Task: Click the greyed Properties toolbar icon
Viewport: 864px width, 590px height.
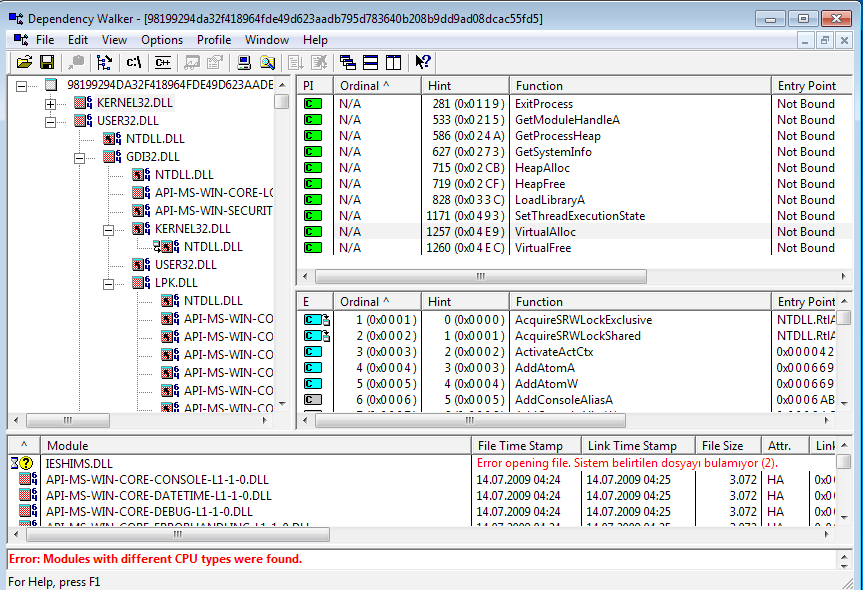Action: click(x=214, y=62)
